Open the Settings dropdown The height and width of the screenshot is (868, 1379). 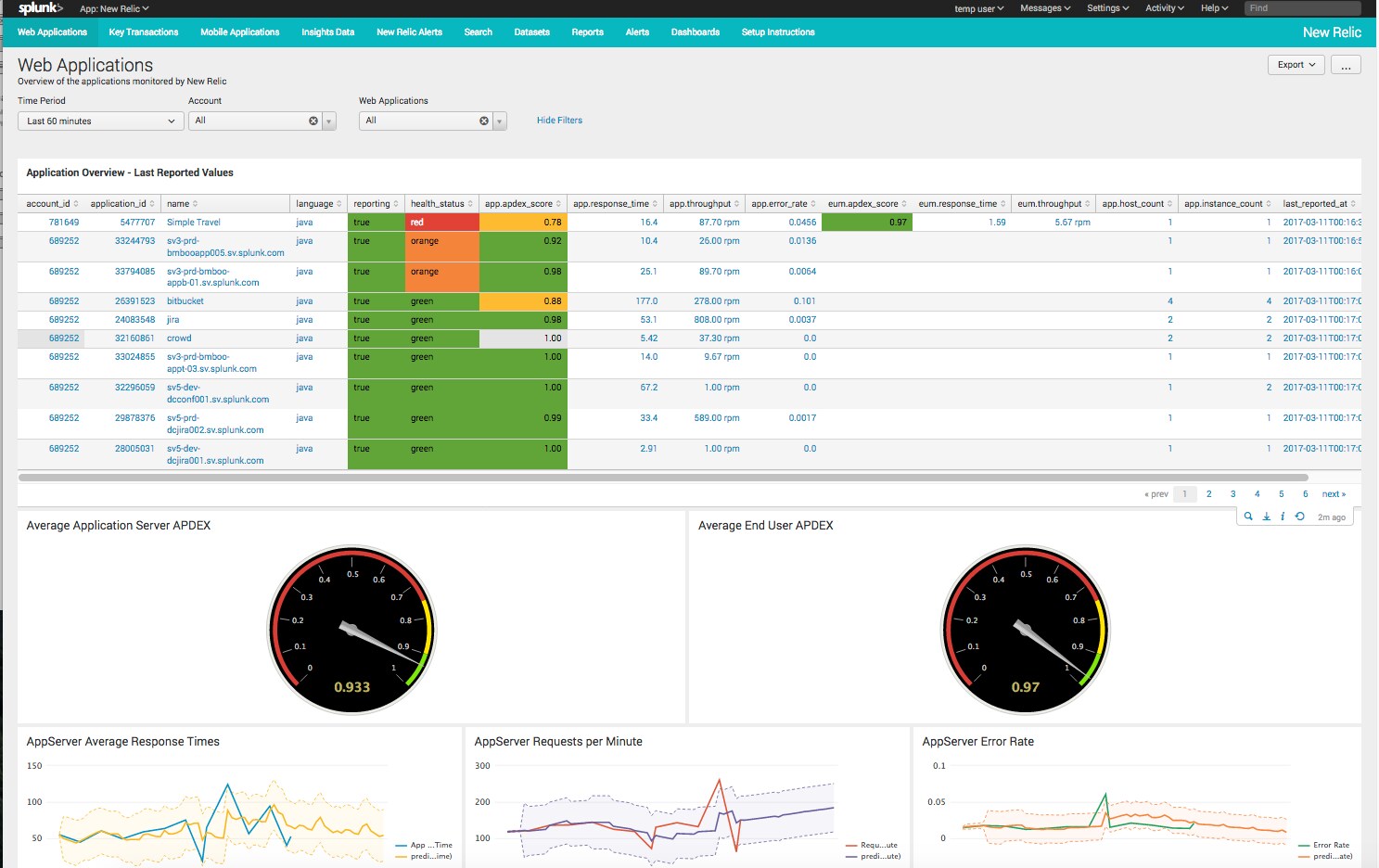pyautogui.click(x=1108, y=8)
